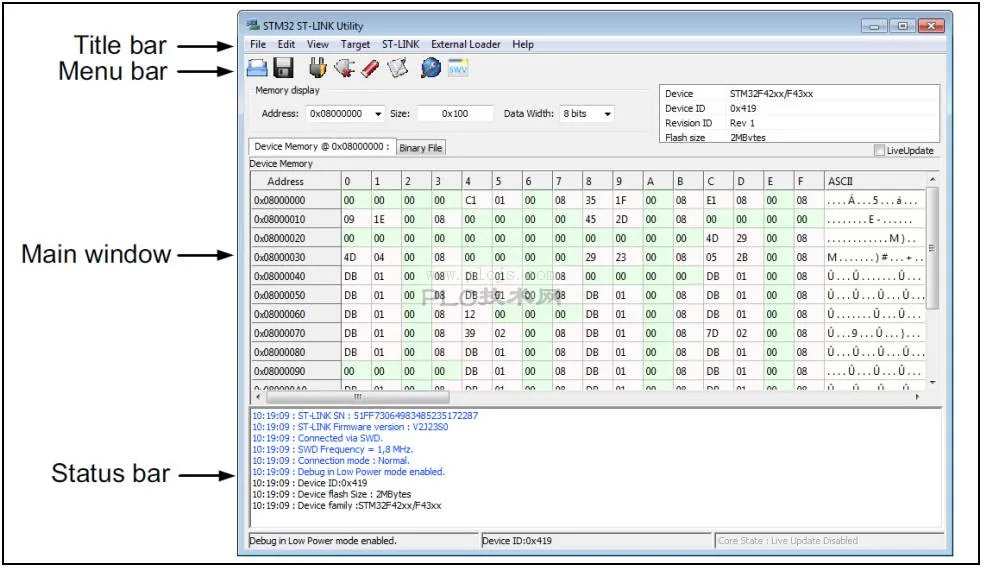Click log line Connected via SWD

pos(317,438)
